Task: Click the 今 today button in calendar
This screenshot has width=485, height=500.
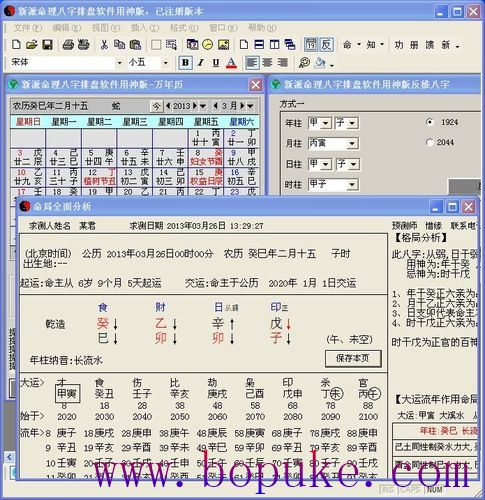Action: [x=156, y=106]
